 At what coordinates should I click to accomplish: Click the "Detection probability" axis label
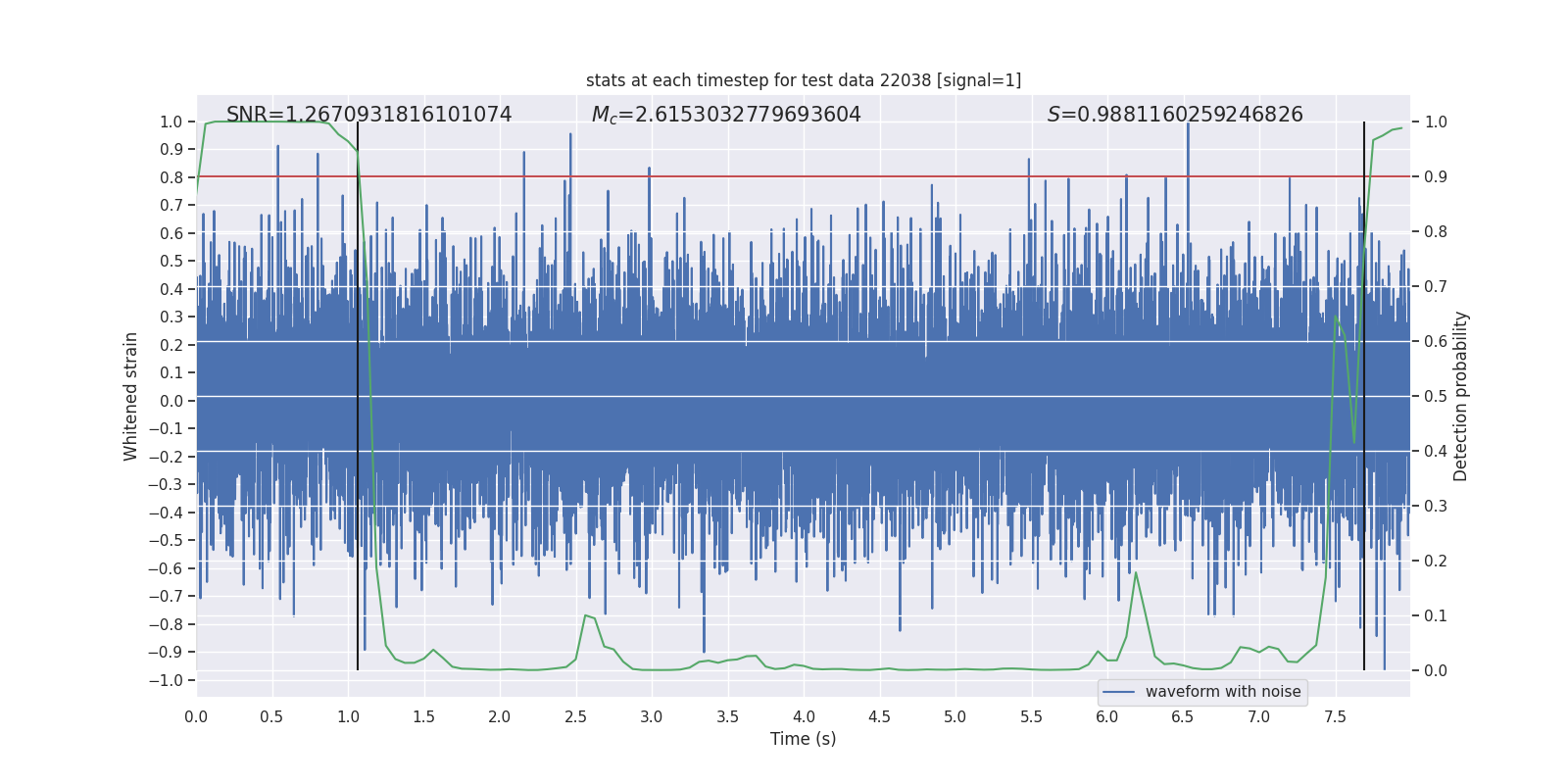pos(1461,396)
